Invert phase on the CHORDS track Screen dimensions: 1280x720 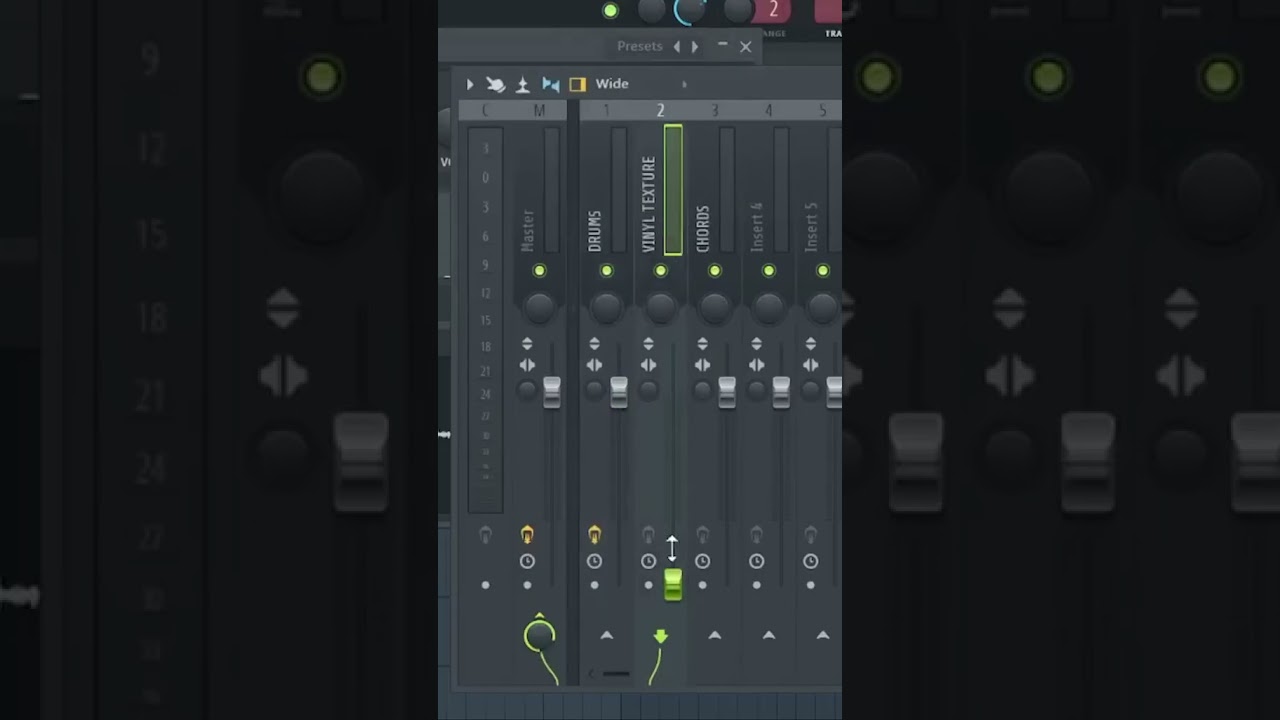click(702, 344)
